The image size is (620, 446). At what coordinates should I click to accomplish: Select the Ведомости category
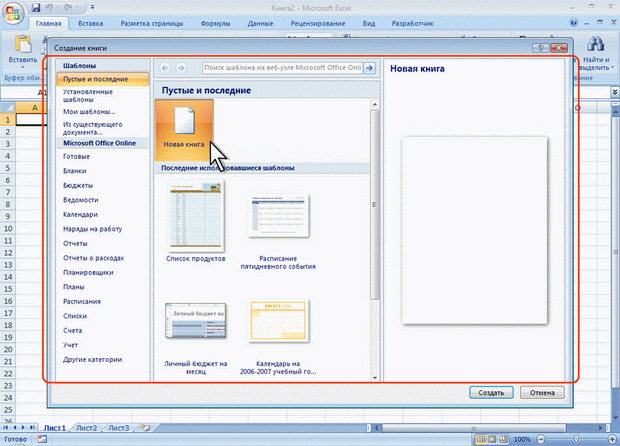pyautogui.click(x=81, y=200)
